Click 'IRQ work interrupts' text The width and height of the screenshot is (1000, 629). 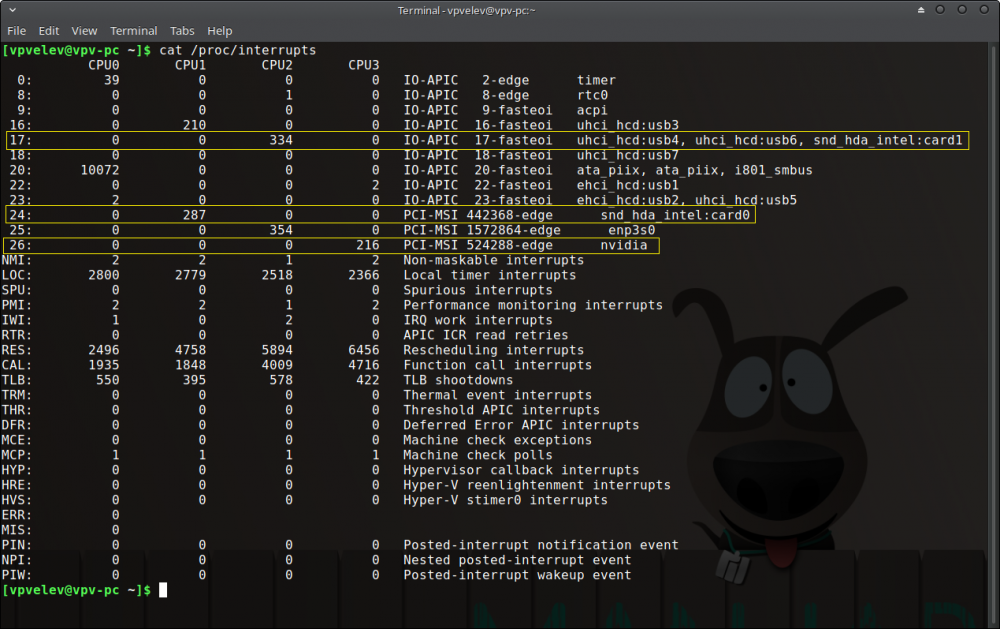click(478, 320)
